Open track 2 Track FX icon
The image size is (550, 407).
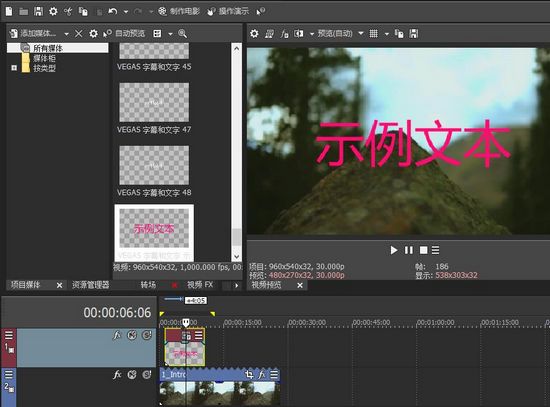point(117,375)
